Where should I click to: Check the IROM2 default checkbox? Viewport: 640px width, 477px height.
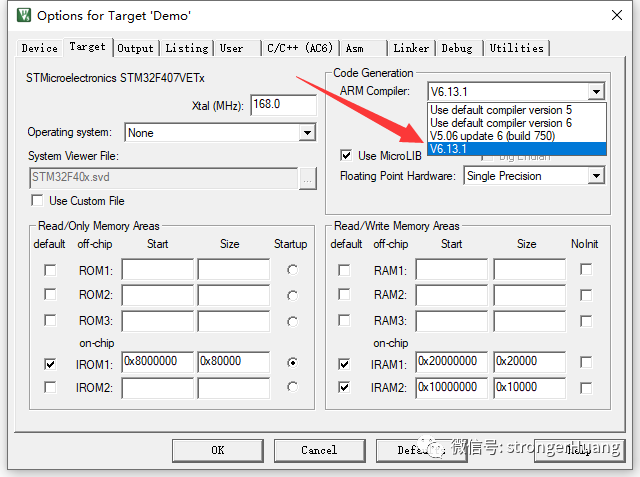(50, 387)
